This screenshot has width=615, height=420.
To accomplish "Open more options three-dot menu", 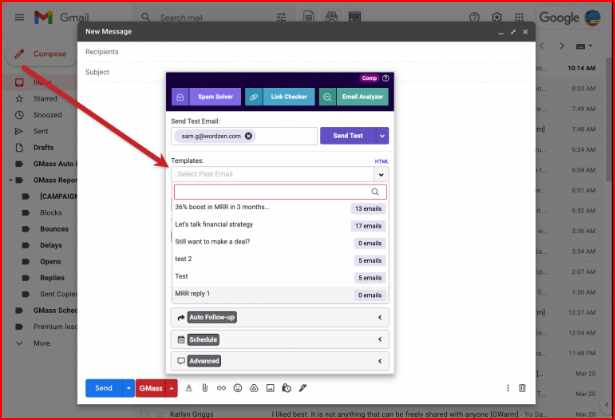I will pyautogui.click(x=508, y=388).
